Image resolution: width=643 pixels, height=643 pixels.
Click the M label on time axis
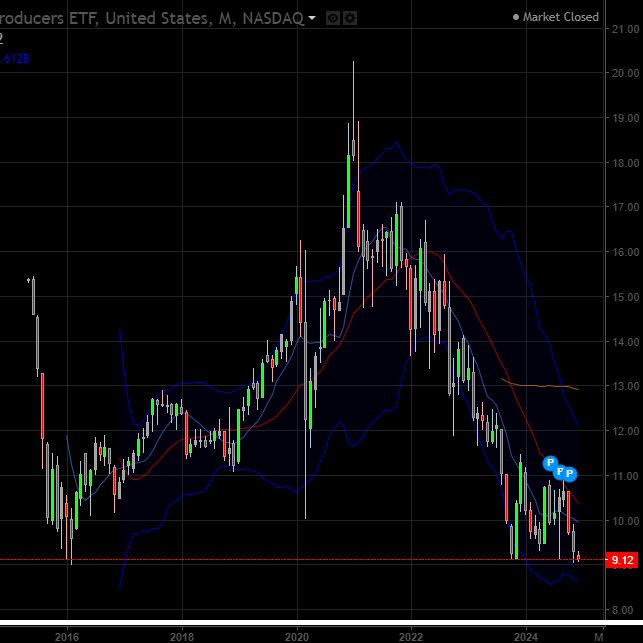pos(599,637)
